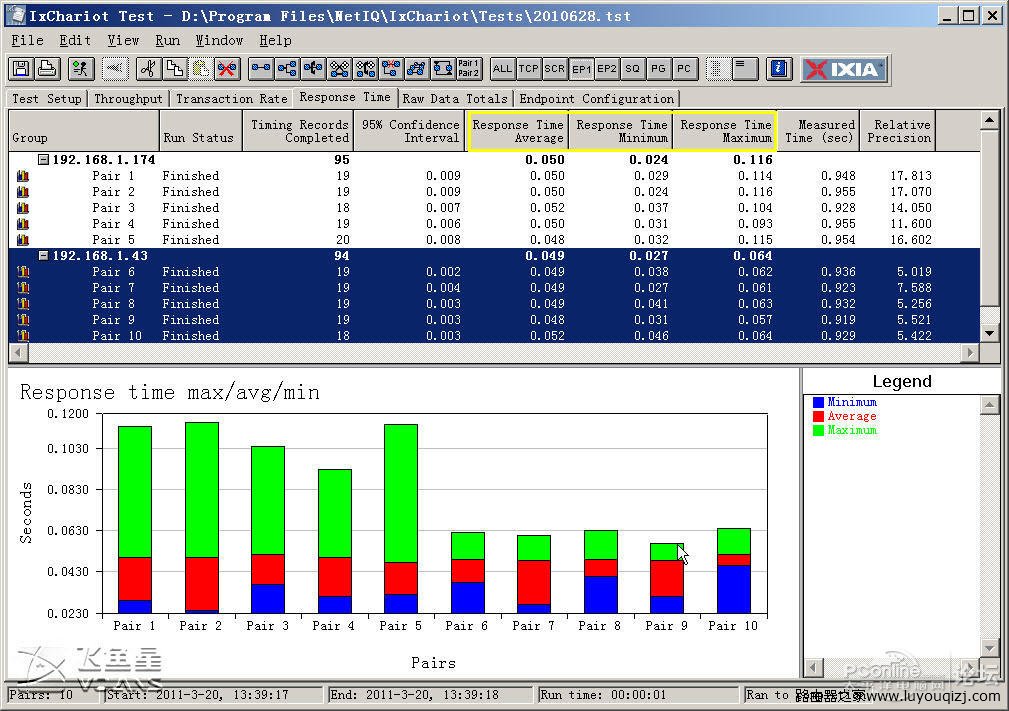
Task: Click table horizontal scroll left arrow
Action: point(18,352)
